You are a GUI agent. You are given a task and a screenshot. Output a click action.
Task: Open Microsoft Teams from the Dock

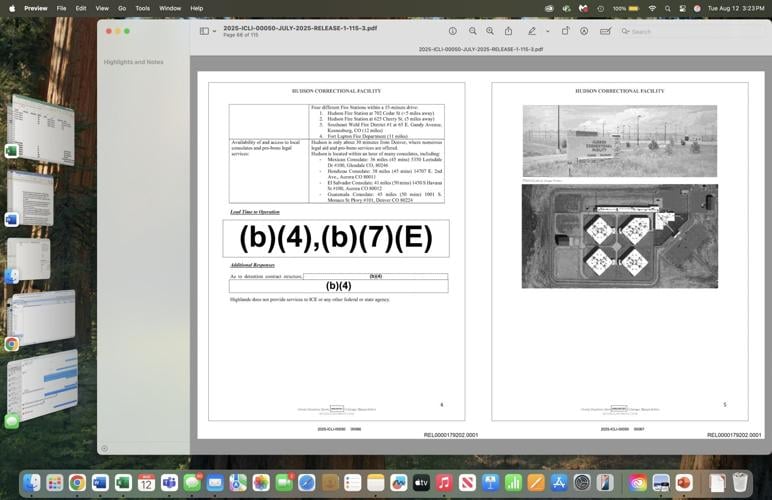(x=169, y=483)
